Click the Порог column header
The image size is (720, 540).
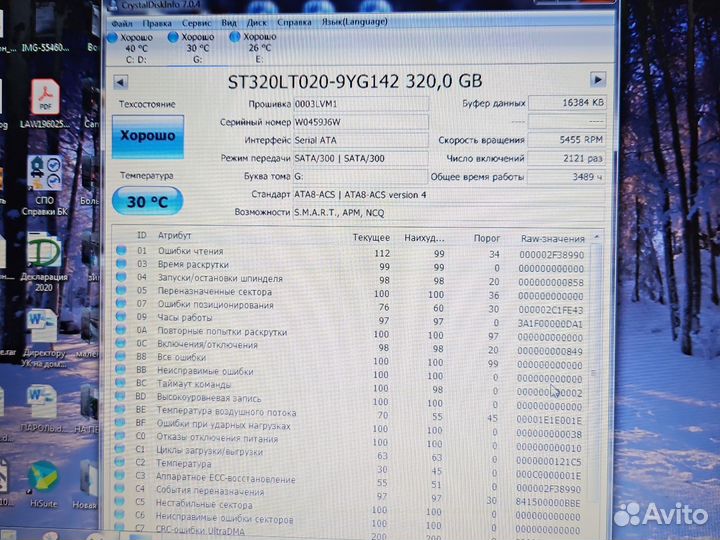point(487,238)
